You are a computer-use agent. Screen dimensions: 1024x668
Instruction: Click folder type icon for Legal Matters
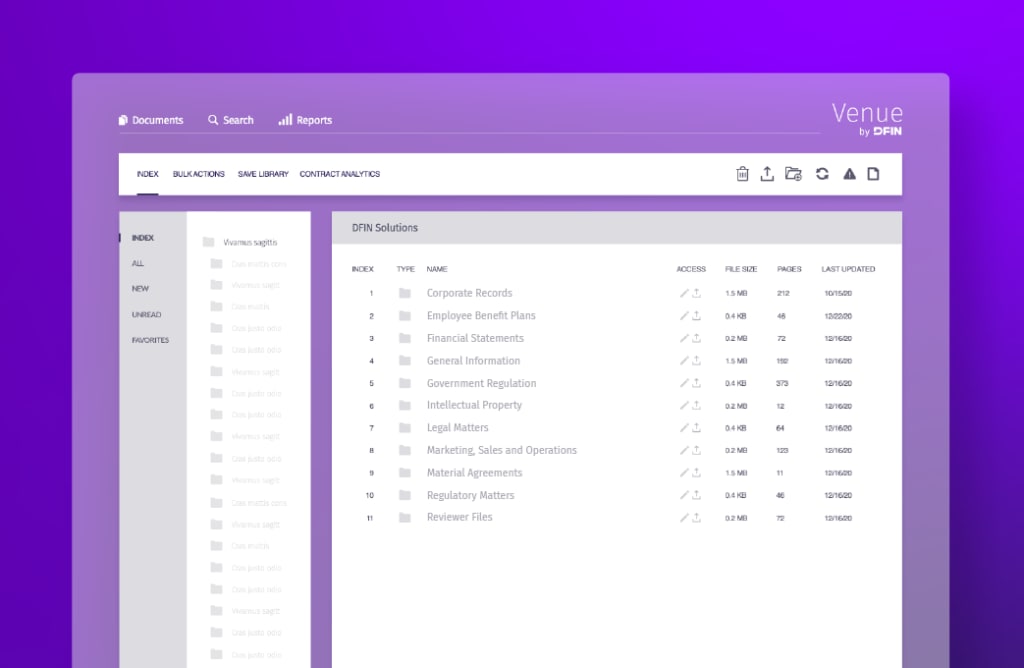405,428
